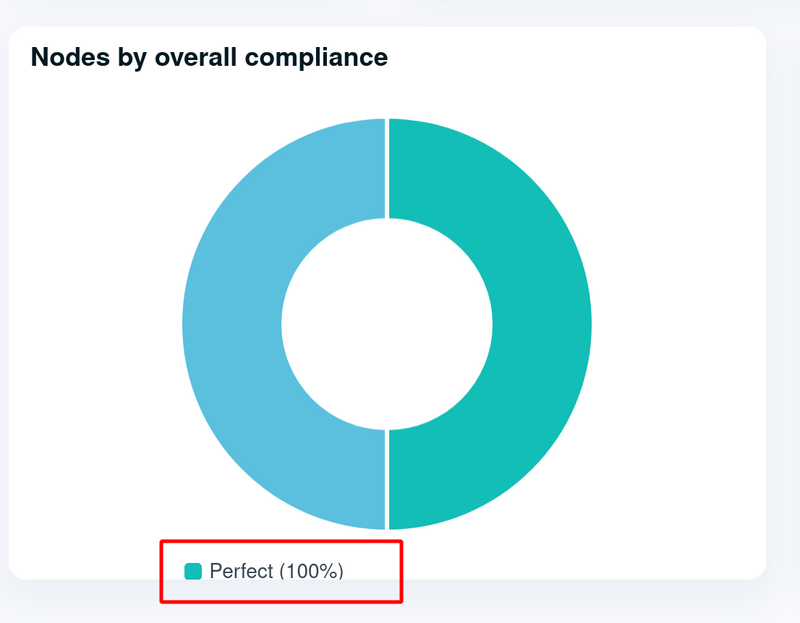This screenshot has width=800, height=623.
Task: Click the teal Perfect legend square icon
Action: (x=193, y=571)
